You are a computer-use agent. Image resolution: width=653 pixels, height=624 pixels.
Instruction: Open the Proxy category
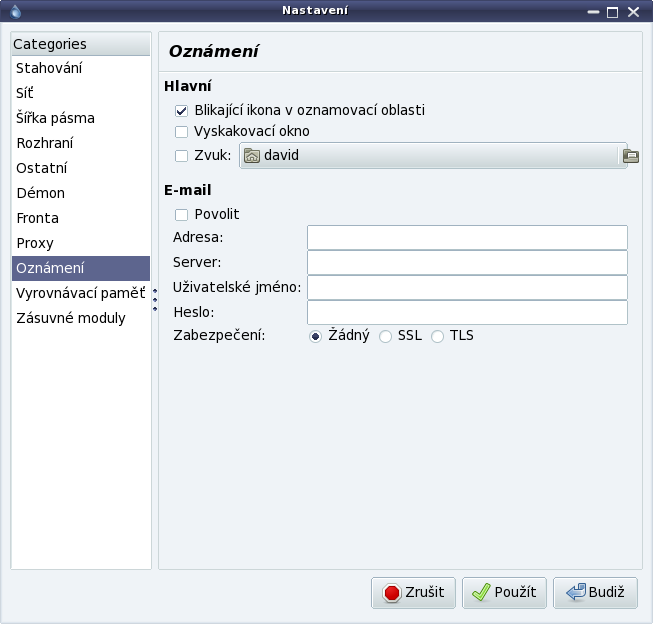tap(81, 243)
